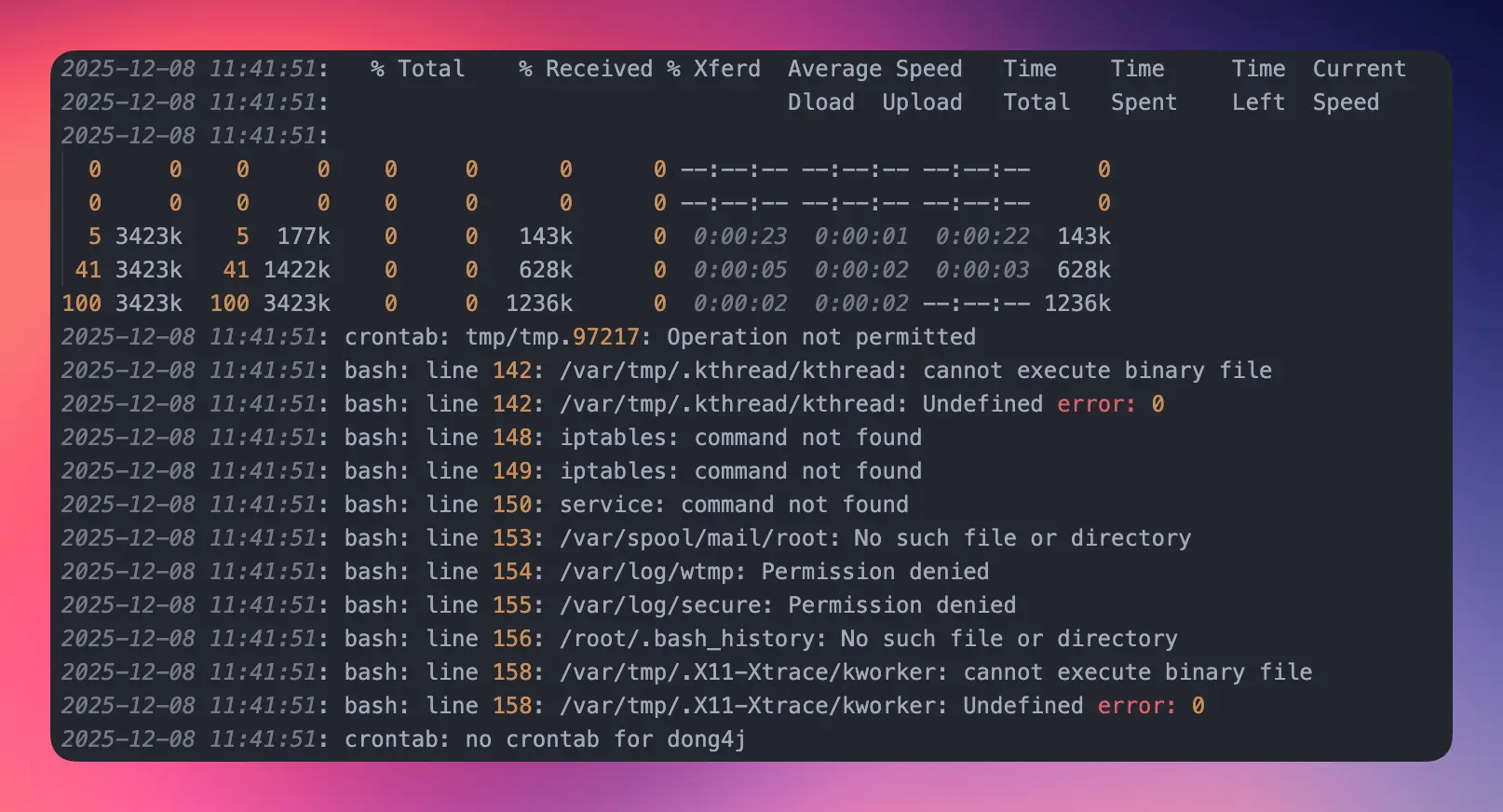This screenshot has height=812, width=1503.
Task: Click the username dong4j in last line
Action: (706, 739)
